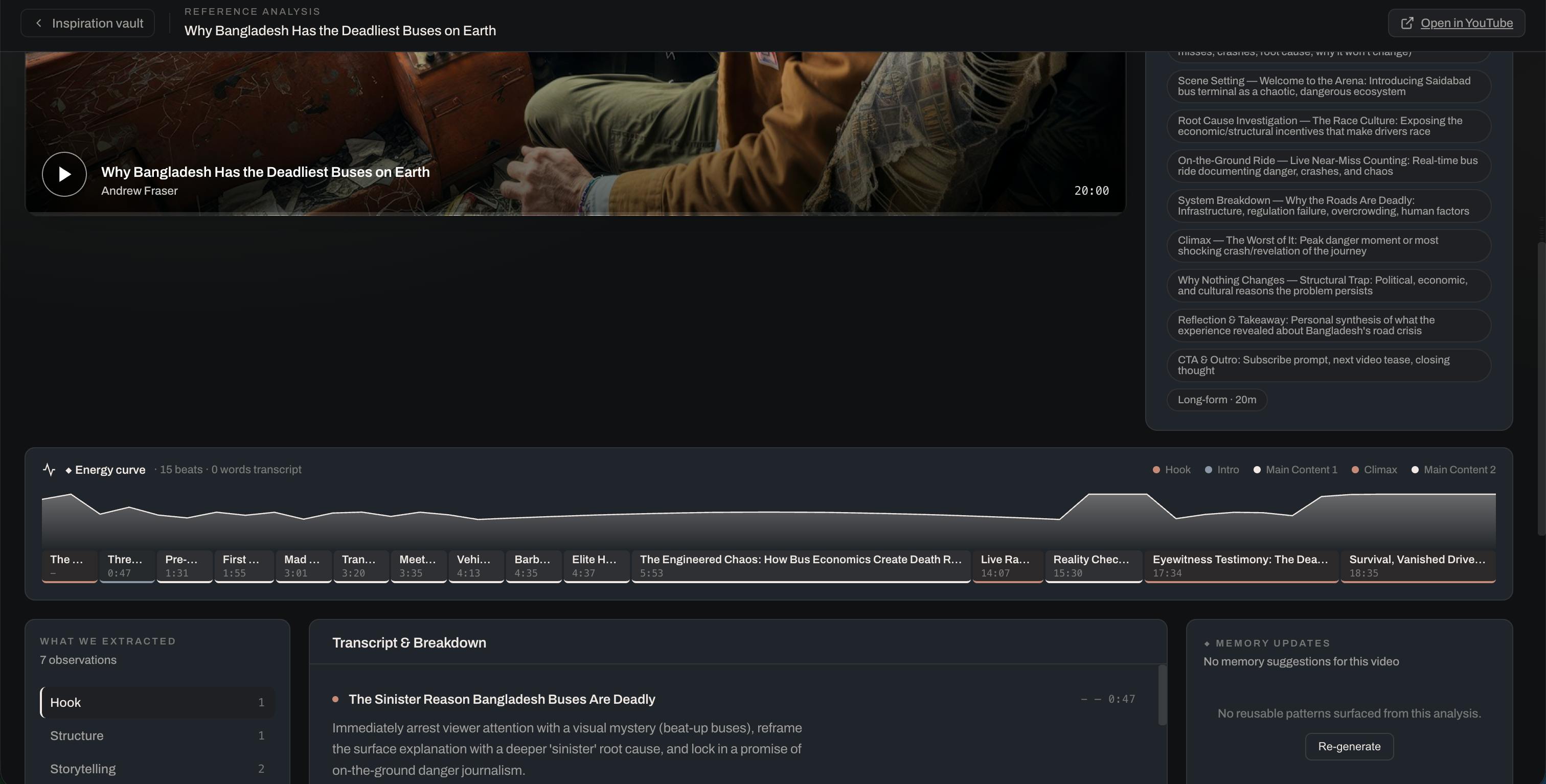Click the Intro legend dot
Screen dimensions: 1546x784
1209,470
